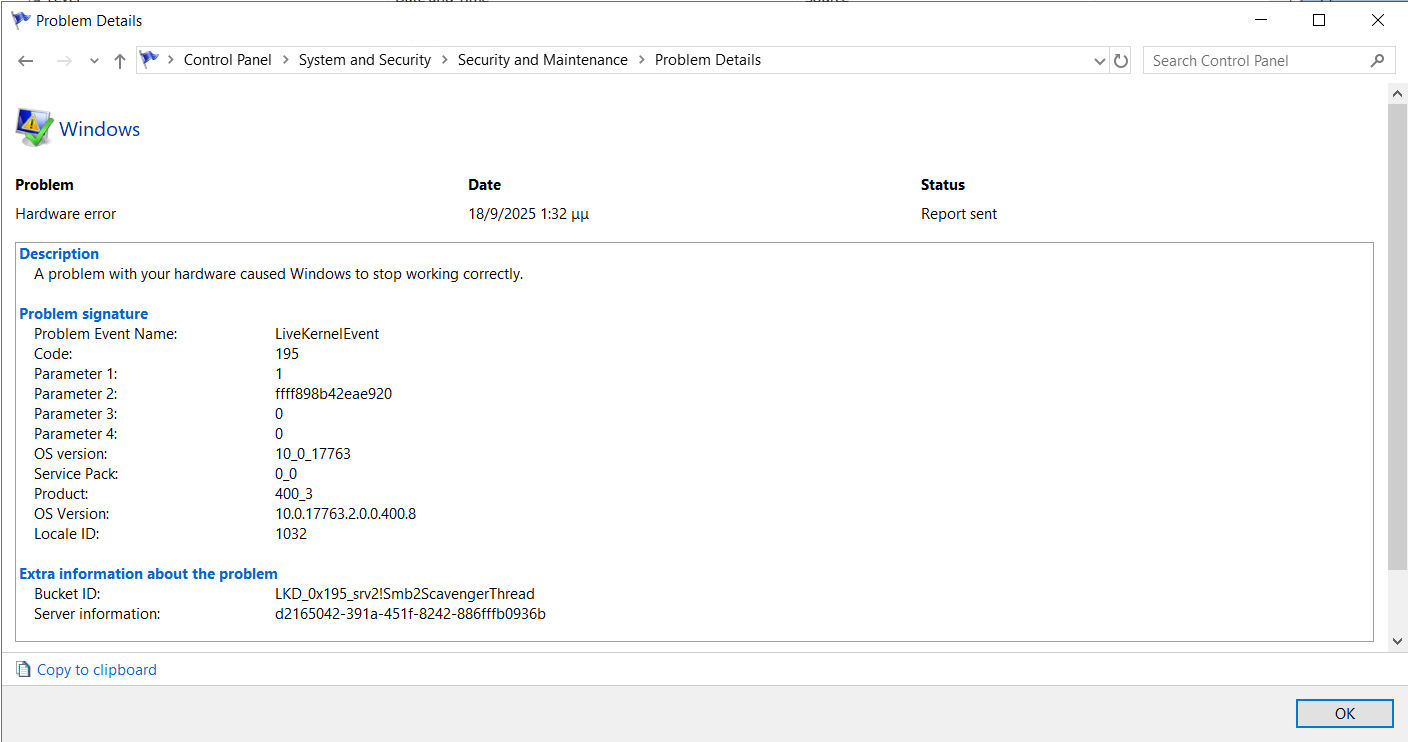Viewport: 1408px width, 742px height.
Task: Click the Parameter 2 value ffff898b42eae920
Action: pos(333,394)
